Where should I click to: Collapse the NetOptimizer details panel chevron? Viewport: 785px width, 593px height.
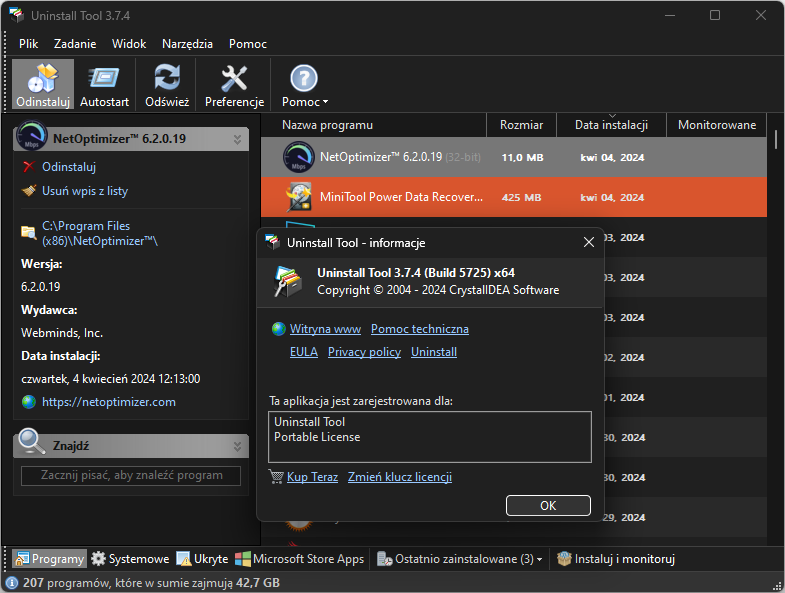(237, 139)
